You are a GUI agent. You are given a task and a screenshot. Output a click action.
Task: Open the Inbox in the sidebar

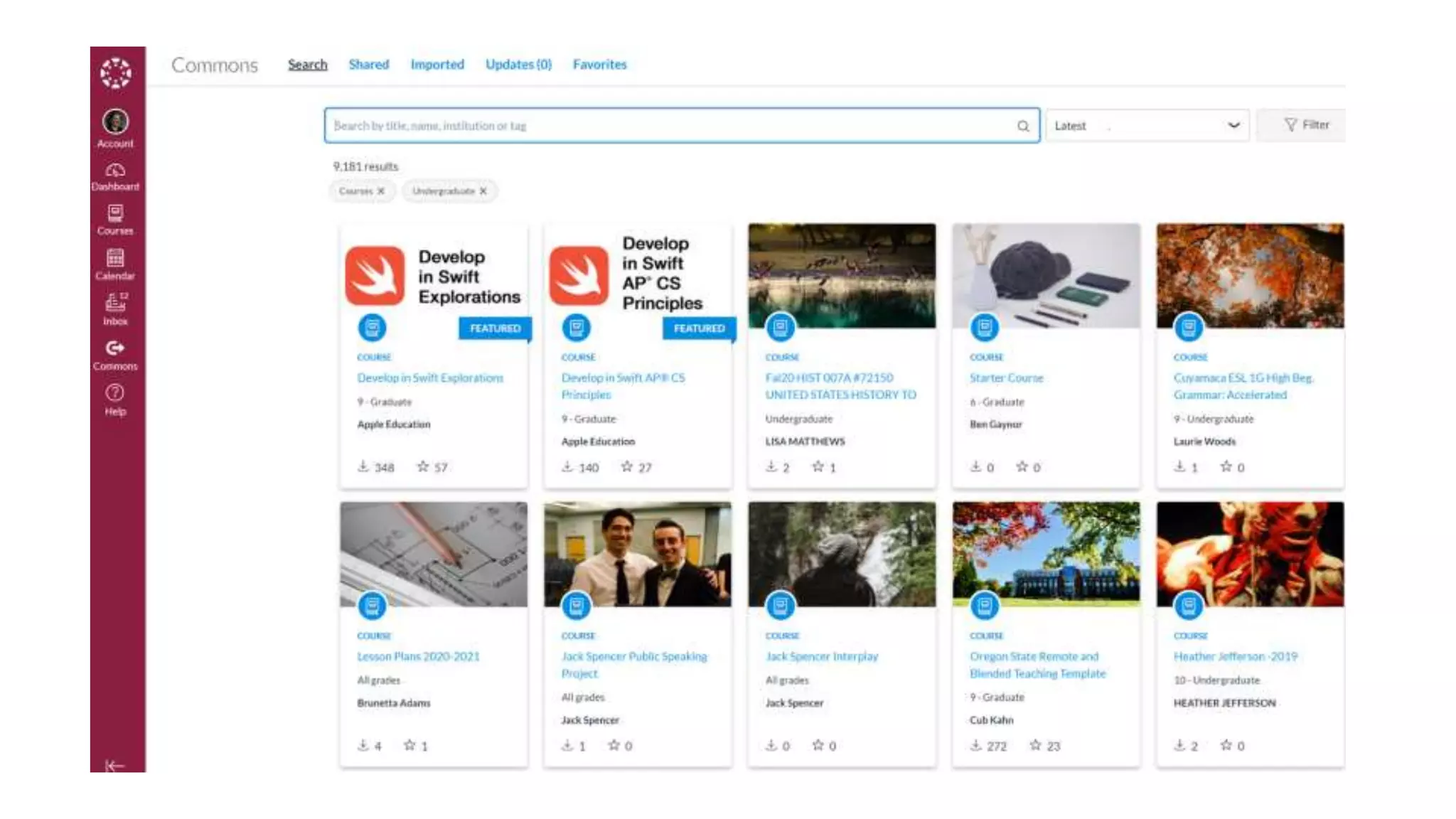(115, 309)
